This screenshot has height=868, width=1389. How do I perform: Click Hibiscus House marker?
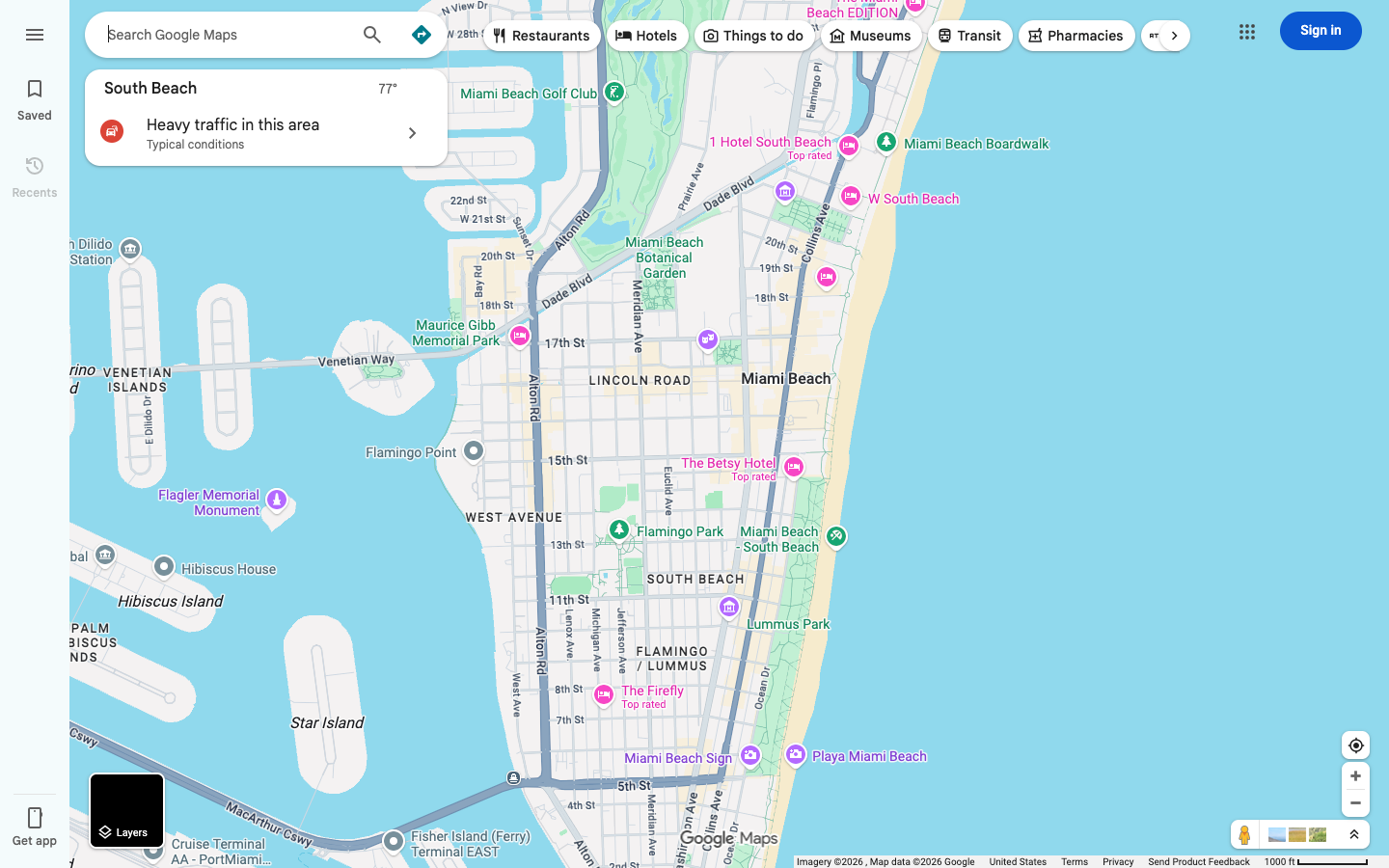point(164,566)
